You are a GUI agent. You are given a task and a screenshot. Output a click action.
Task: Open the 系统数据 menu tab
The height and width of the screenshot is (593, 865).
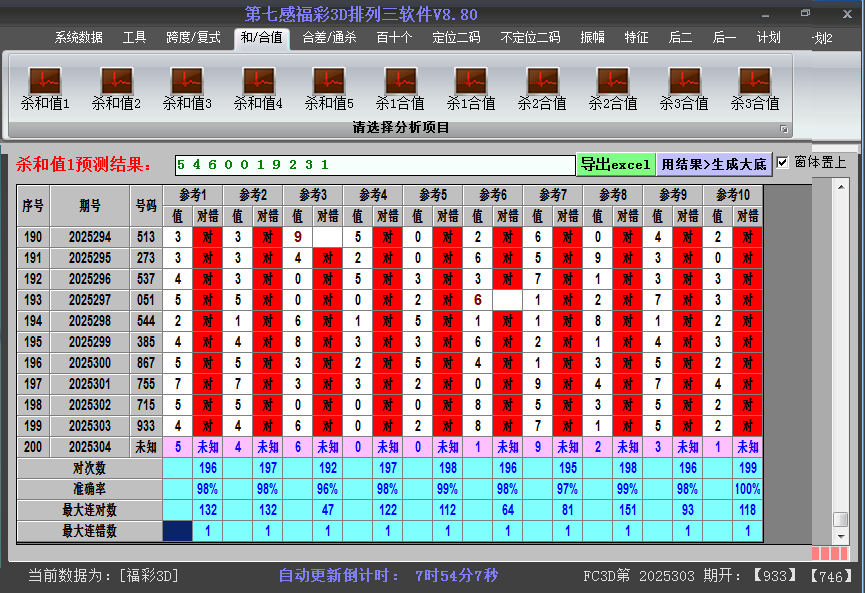78,38
